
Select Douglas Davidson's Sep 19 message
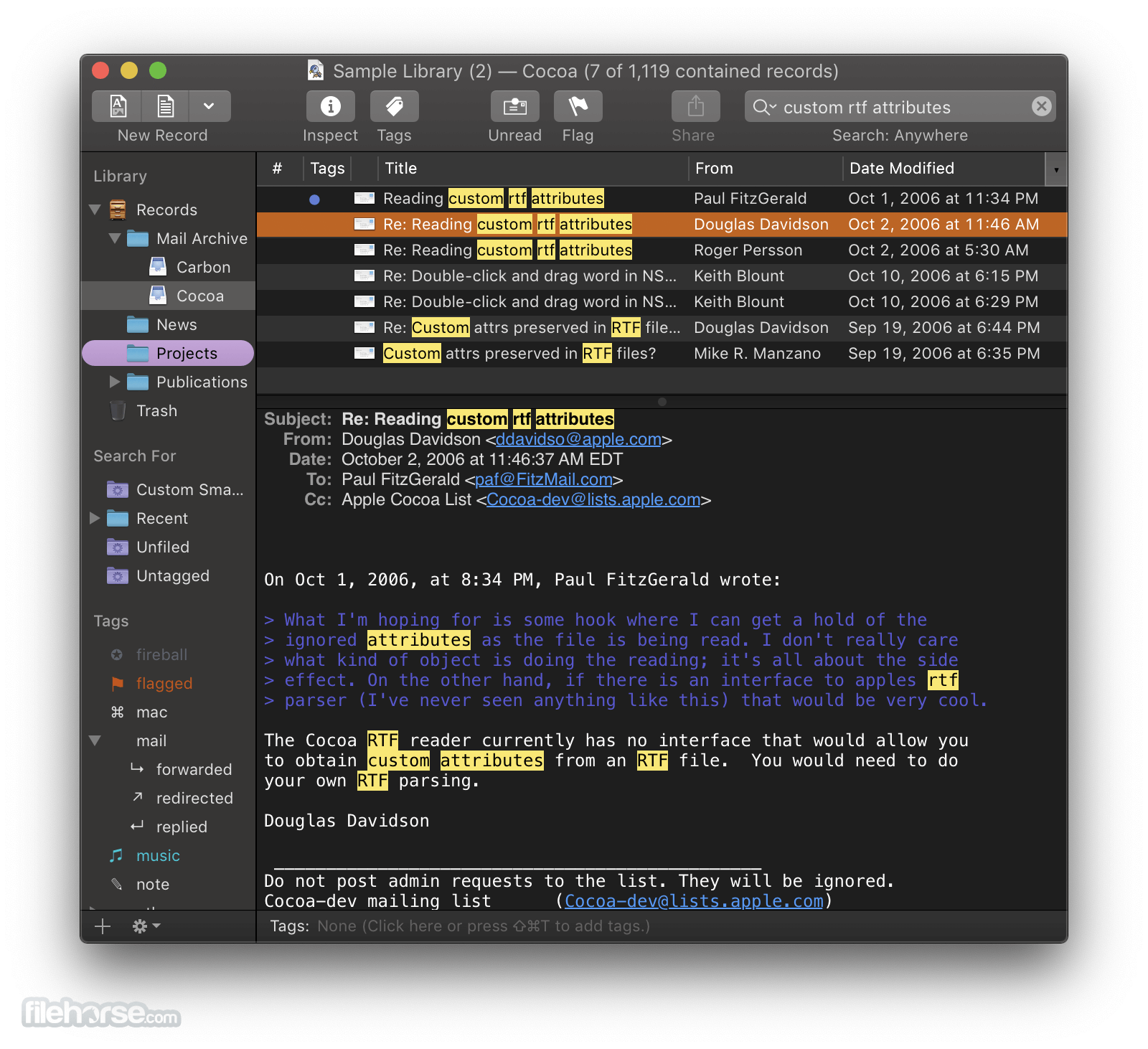tap(662, 328)
